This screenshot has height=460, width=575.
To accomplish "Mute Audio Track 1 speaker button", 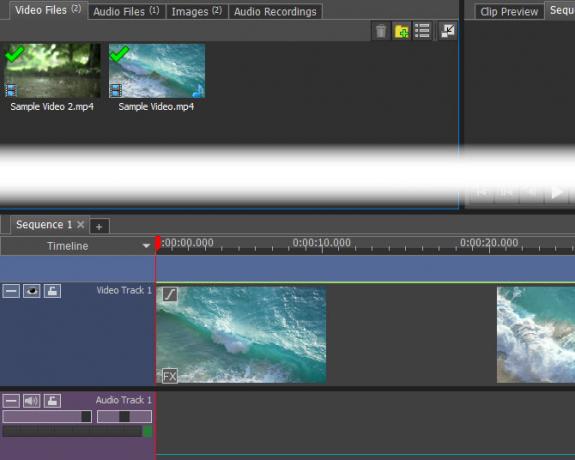I will 32,401.
